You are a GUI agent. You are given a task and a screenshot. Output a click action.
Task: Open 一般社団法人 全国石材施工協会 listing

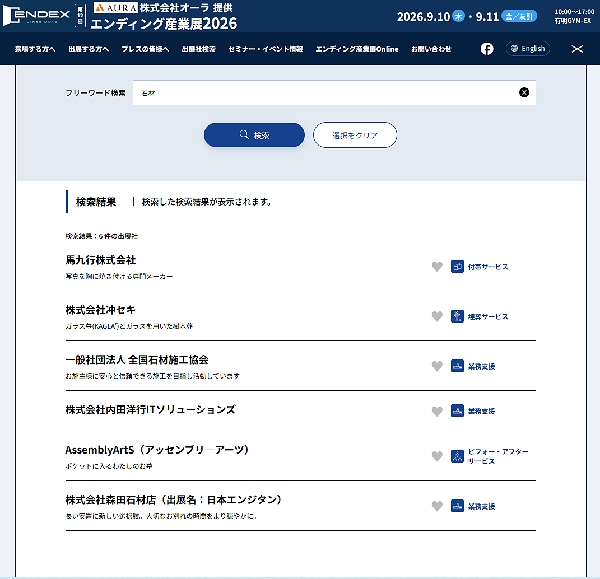pyautogui.click(x=137, y=360)
